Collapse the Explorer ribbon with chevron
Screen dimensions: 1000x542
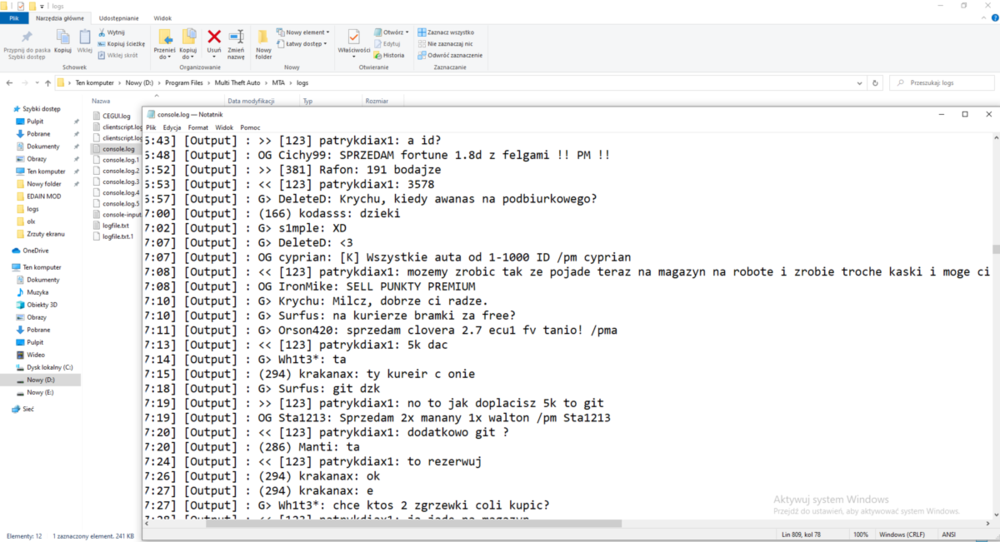coord(983,18)
